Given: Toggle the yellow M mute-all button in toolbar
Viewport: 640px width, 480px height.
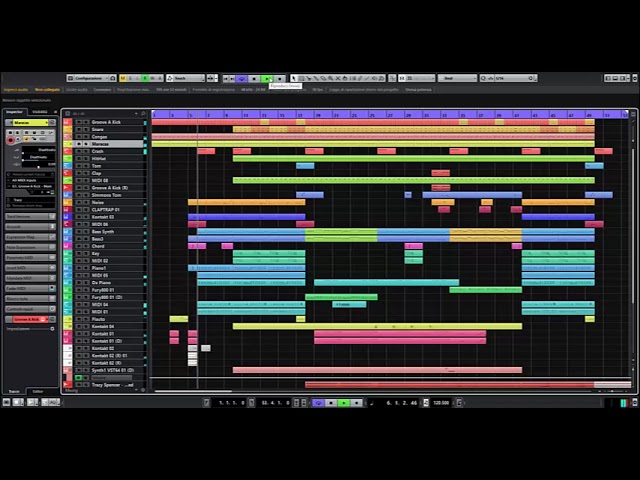Looking at the screenshot, I should click(x=123, y=78).
